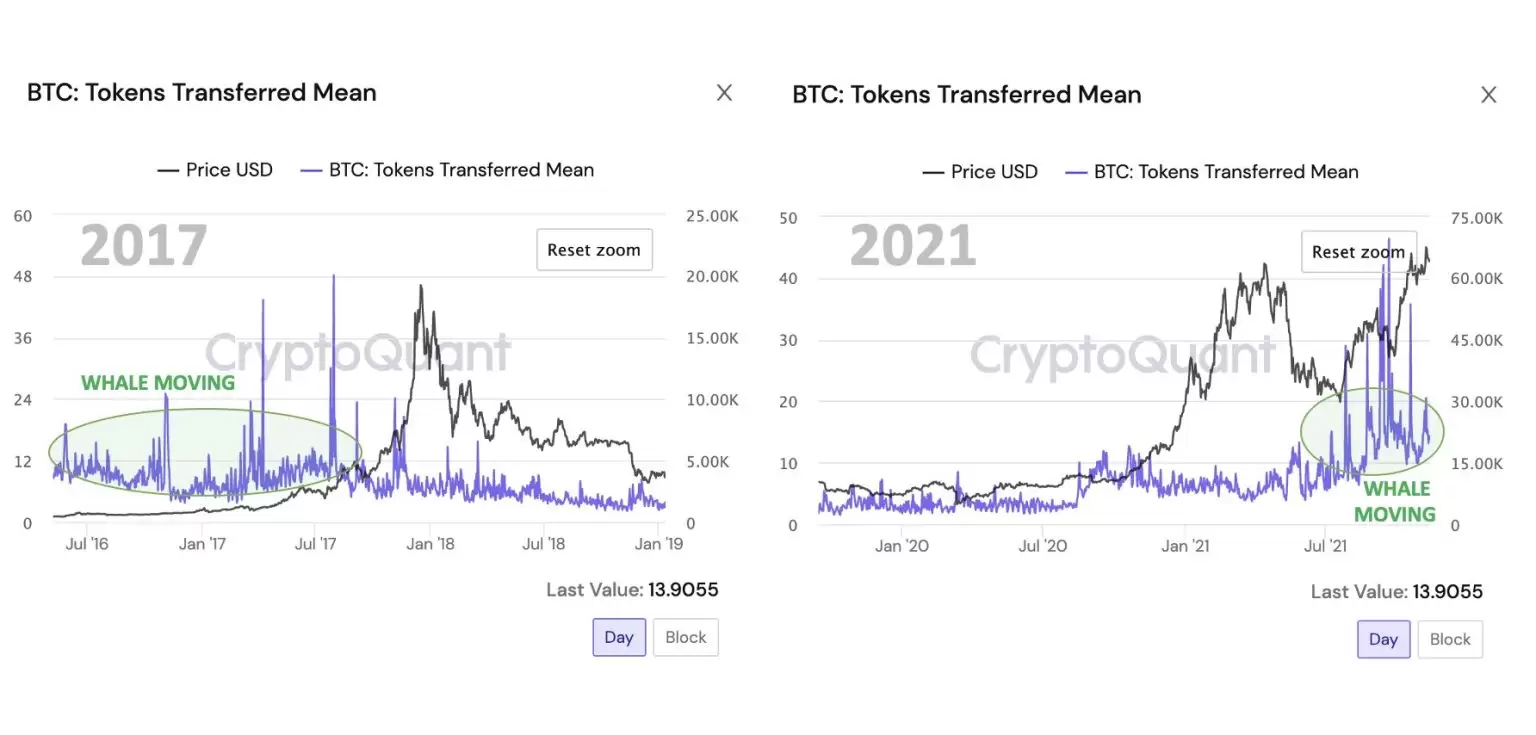The height and width of the screenshot is (735, 1536).
Task: Toggle Price USD series in right legend
Action: [994, 172]
